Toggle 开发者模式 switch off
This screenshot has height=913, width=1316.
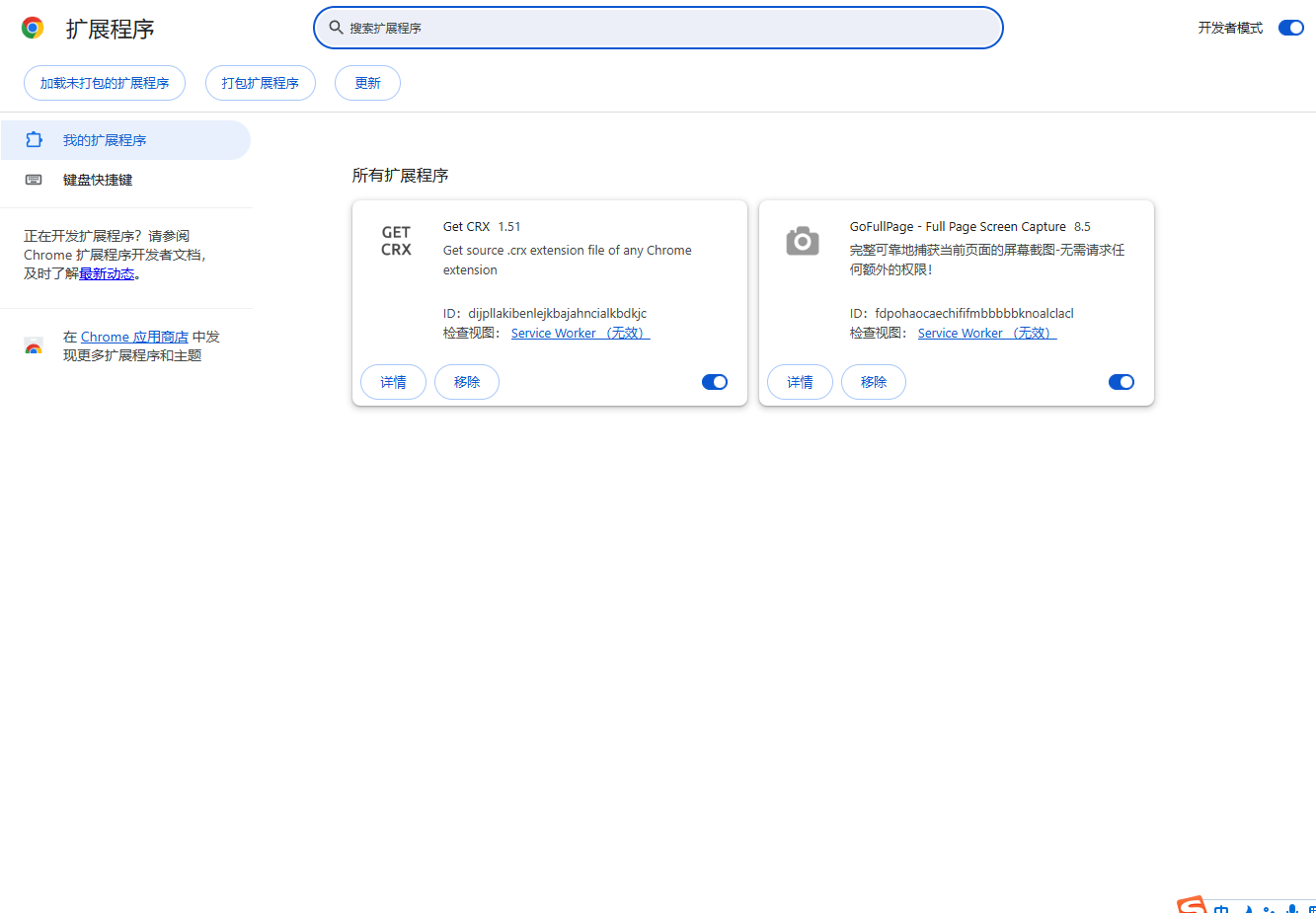point(1290,28)
